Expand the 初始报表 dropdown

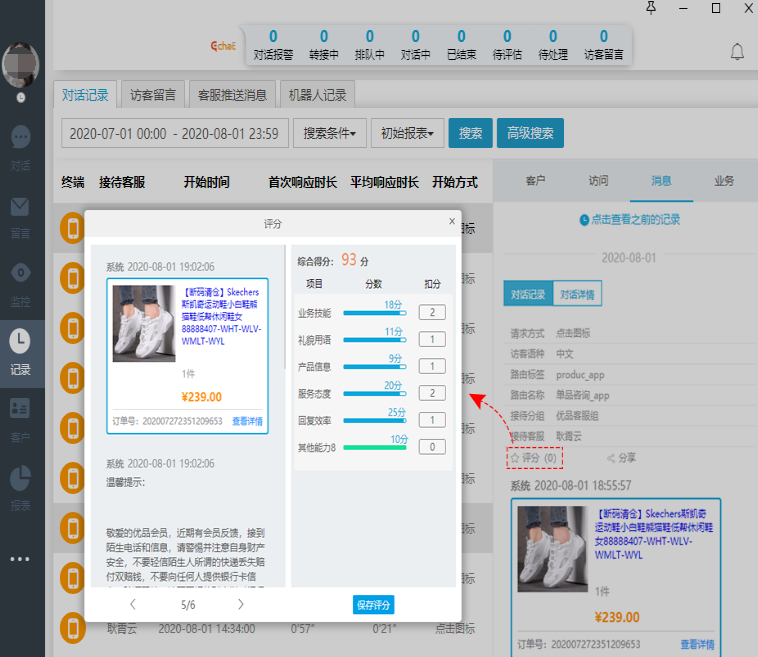[407, 133]
